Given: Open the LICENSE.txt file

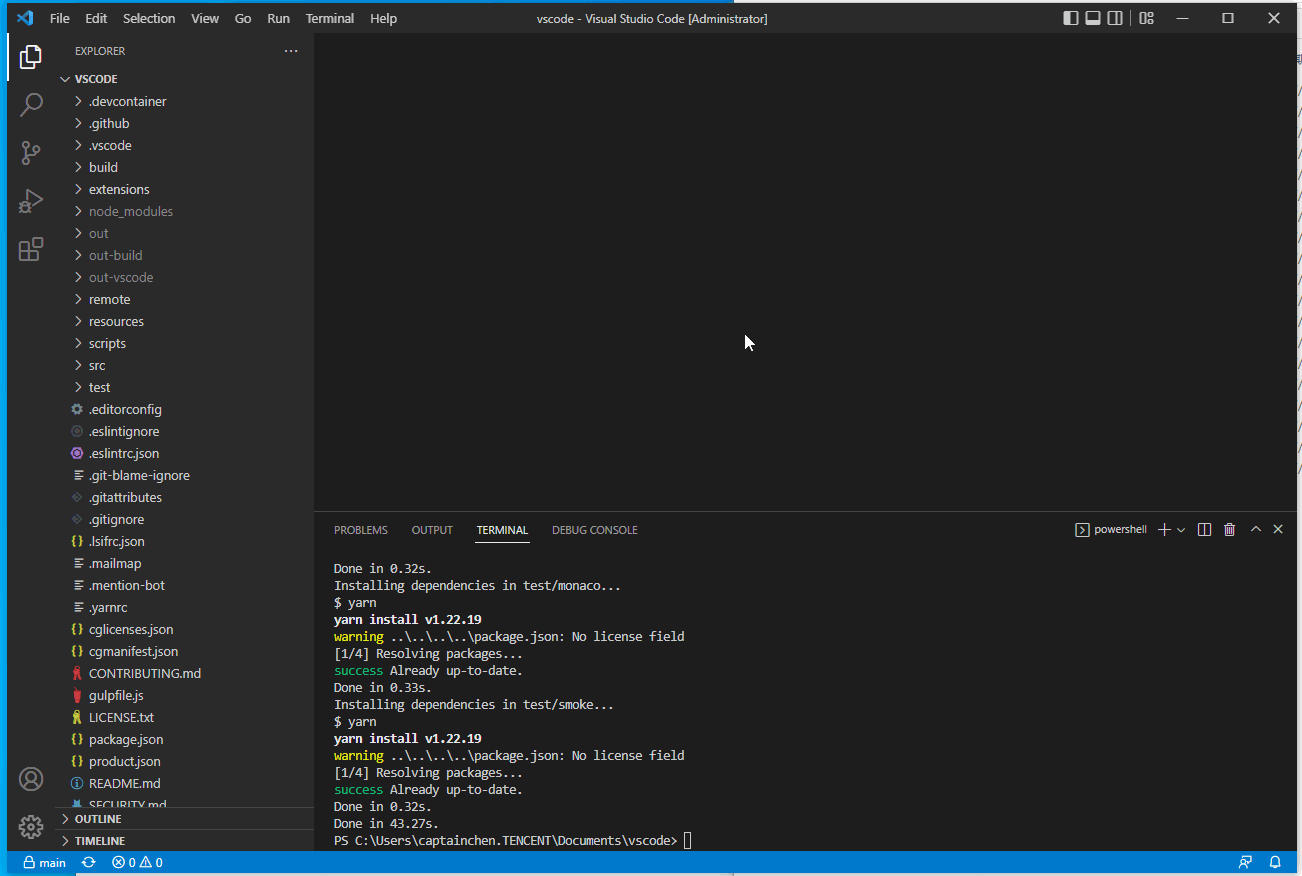Looking at the screenshot, I should pyautogui.click(x=185, y=717).
